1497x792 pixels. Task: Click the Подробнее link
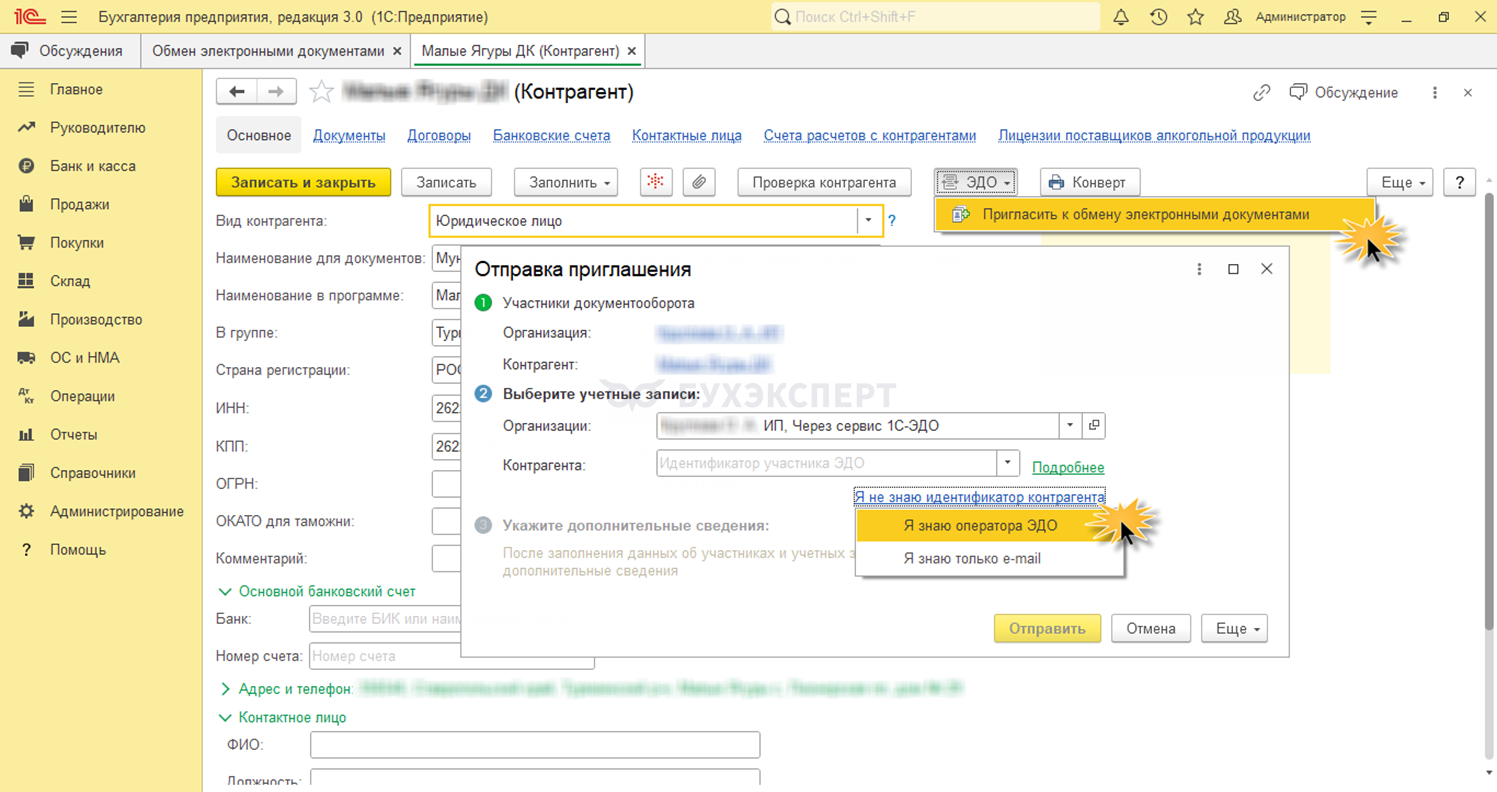click(1068, 467)
